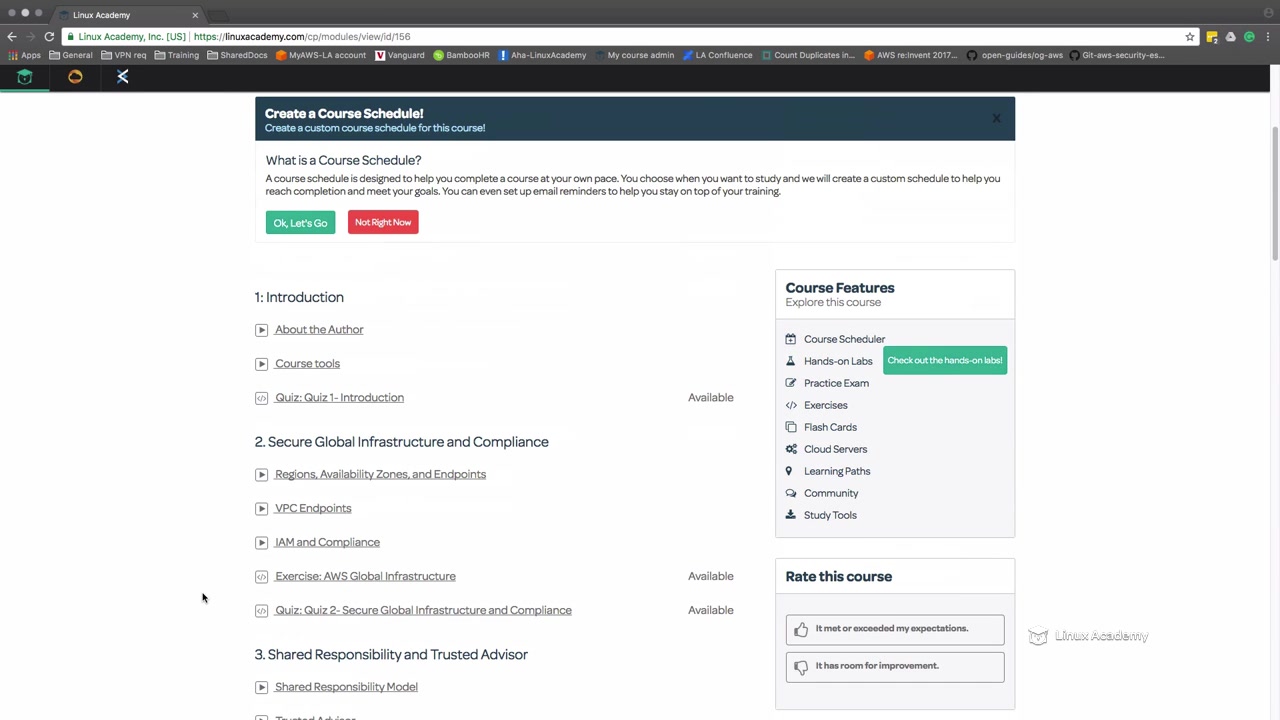This screenshot has height=720, width=1280.
Task: Click code icon beside Exercise: AWS Global Infrastructure
Action: tap(261, 577)
